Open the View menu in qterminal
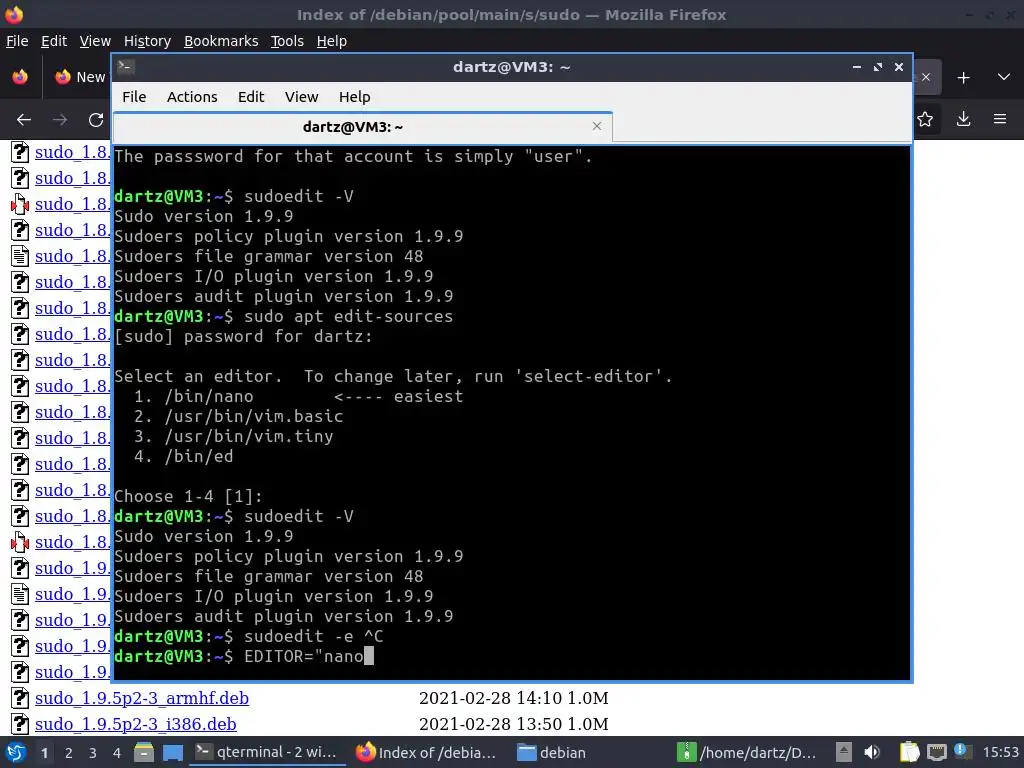Screen dimensions: 1024x768 coord(301,97)
